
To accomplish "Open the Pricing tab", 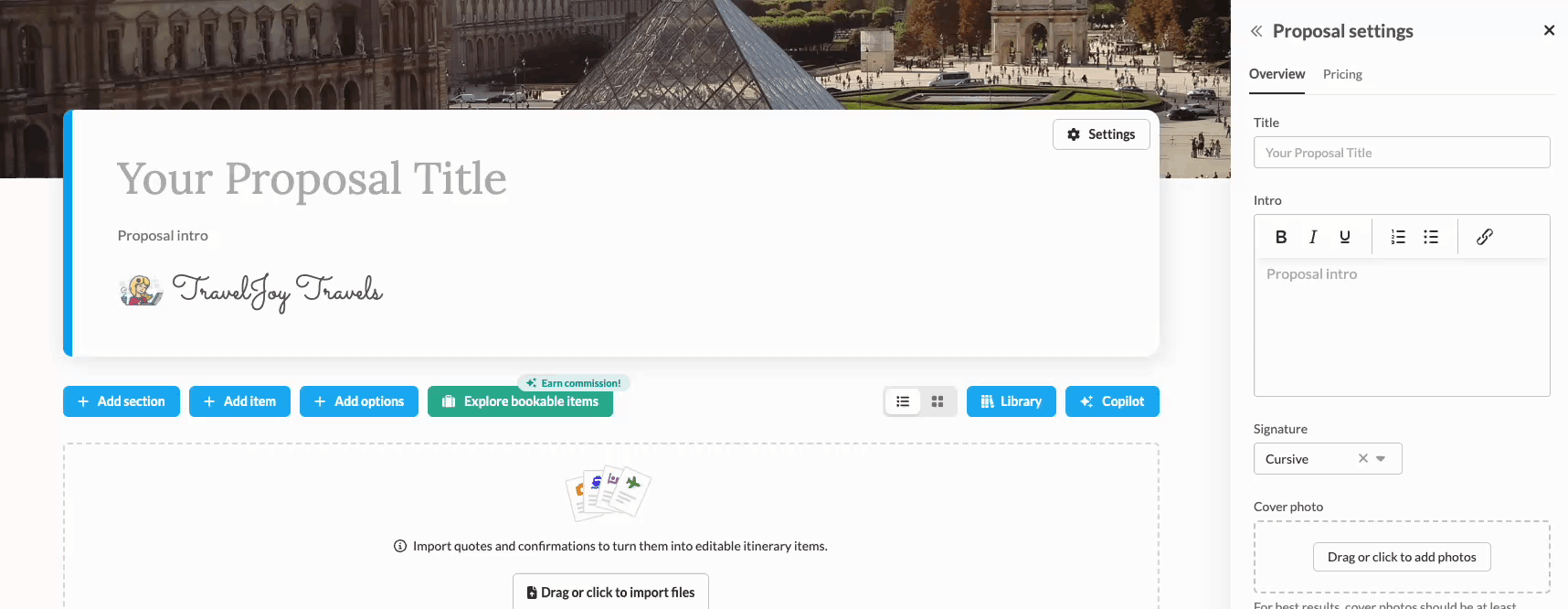I will 1342,74.
